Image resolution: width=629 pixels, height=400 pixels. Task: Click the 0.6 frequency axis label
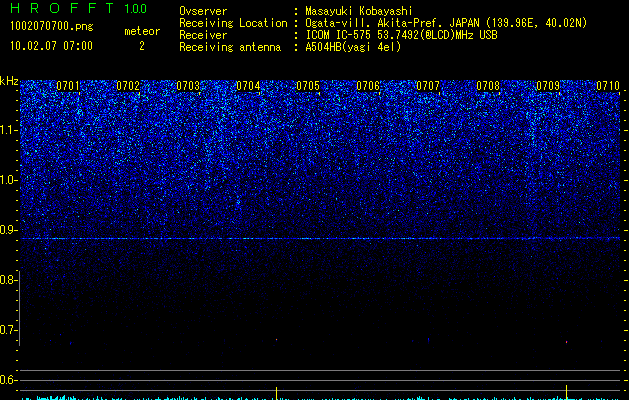pyautogui.click(x=7, y=380)
